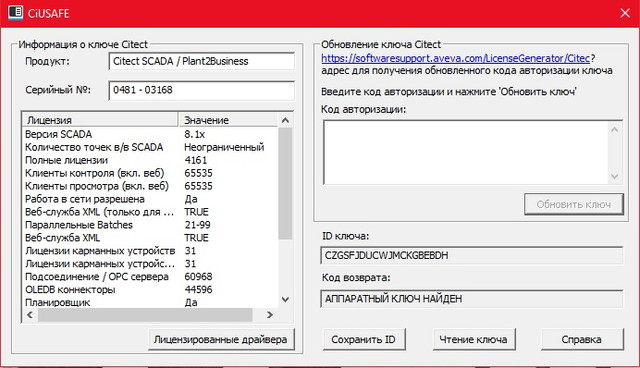Select the truncated Лицензии карманных устройс... row
Image resolution: width=640 pixels, height=368 pixels.
click(x=151, y=264)
